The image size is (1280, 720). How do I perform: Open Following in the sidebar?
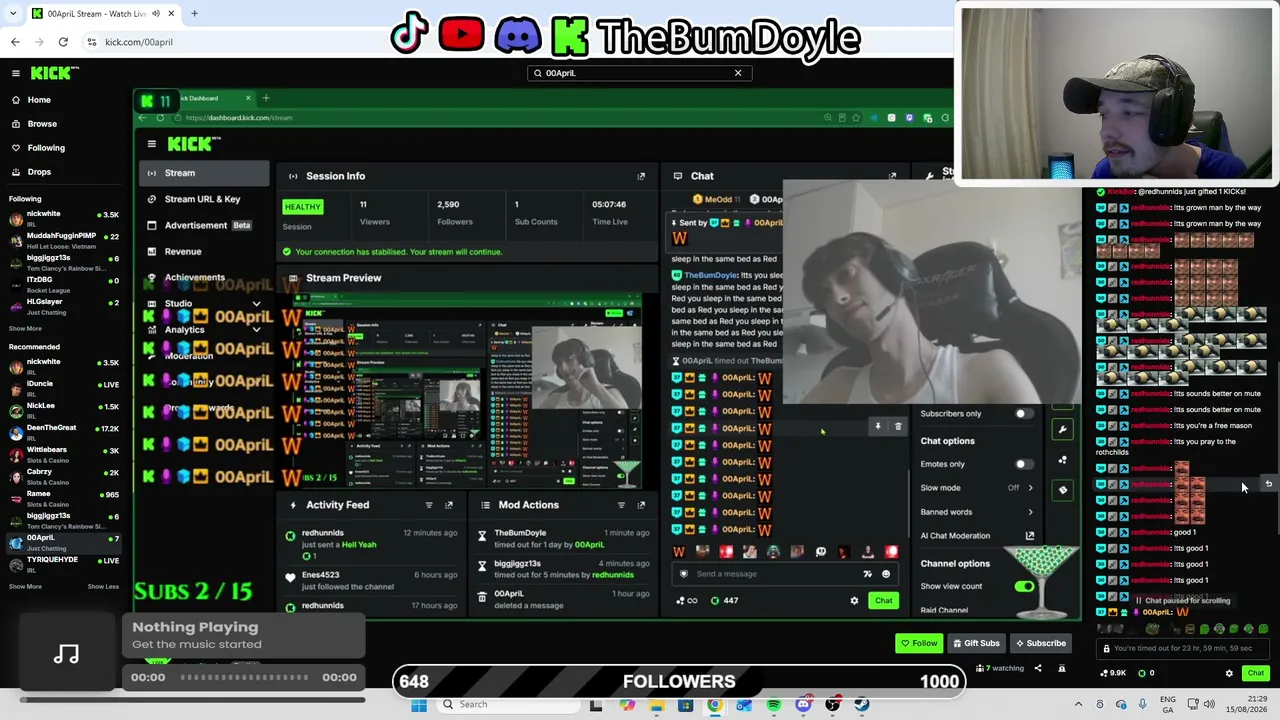pos(46,148)
